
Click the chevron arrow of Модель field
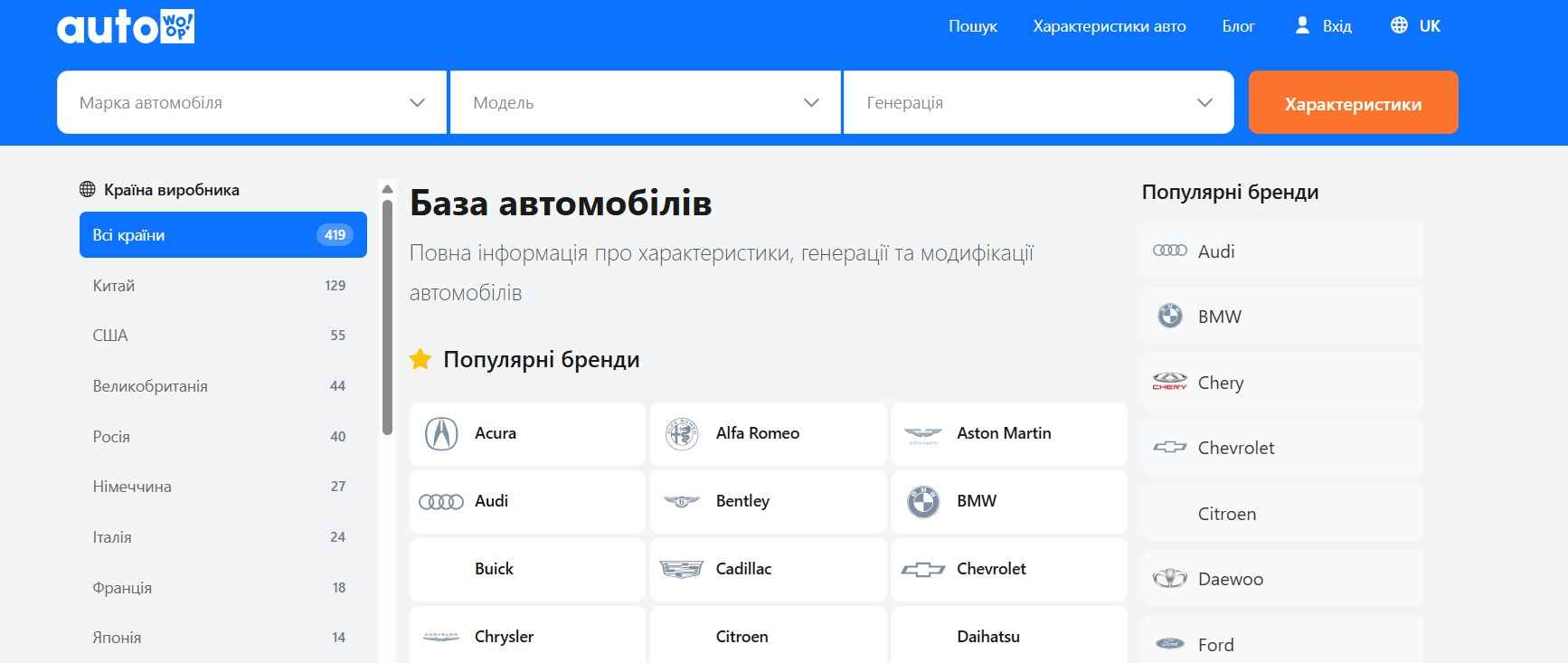point(811,103)
